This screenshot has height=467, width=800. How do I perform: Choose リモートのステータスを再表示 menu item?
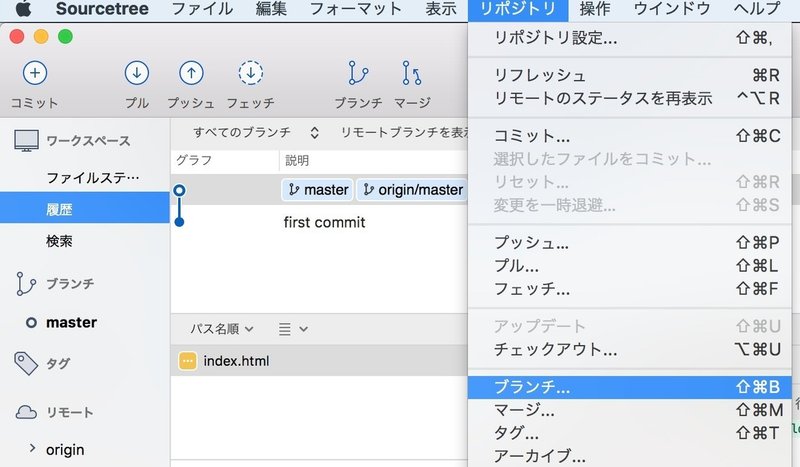(x=630, y=98)
